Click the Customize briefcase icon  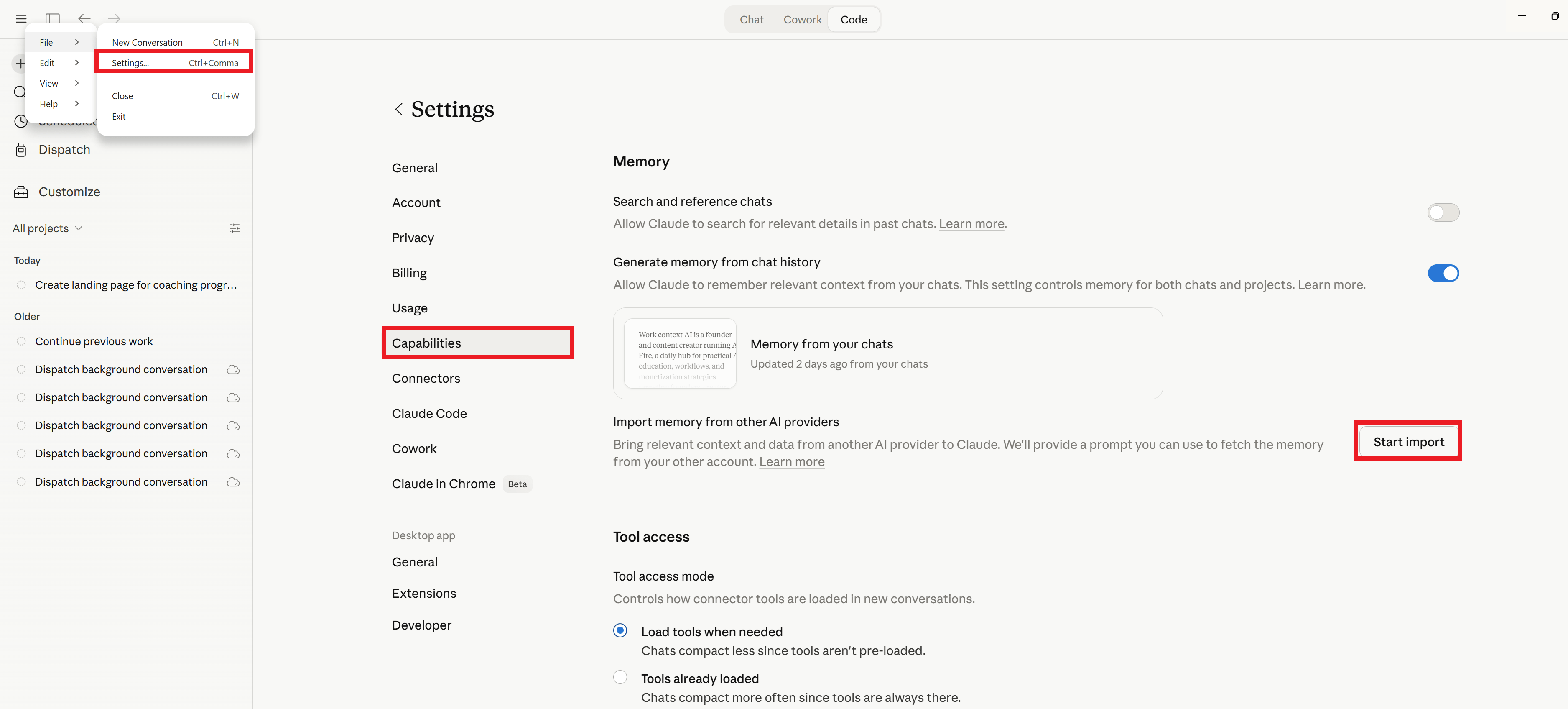tap(21, 191)
